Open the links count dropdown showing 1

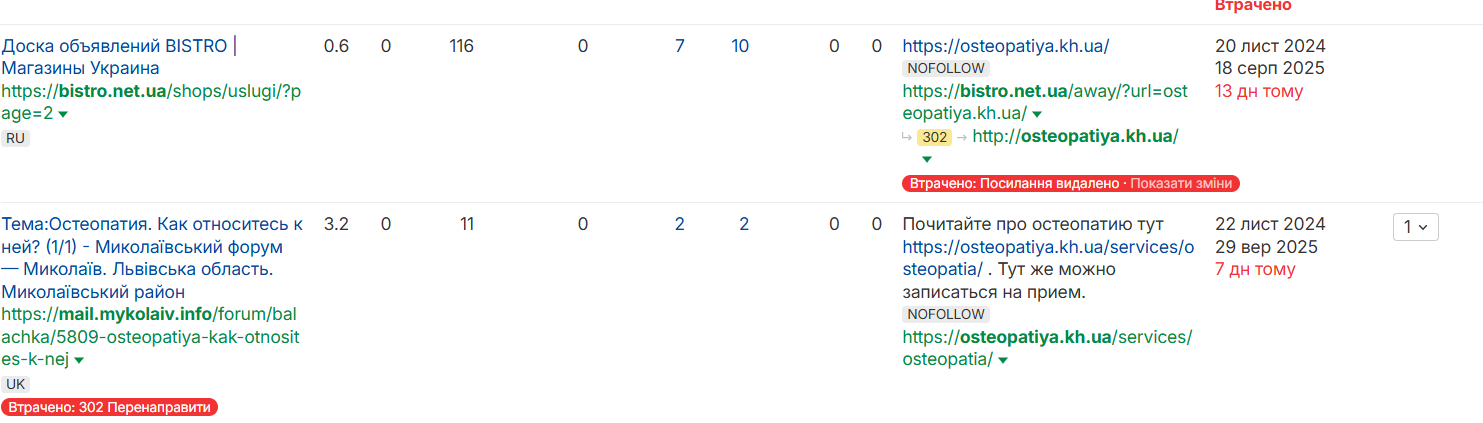coord(1416,227)
